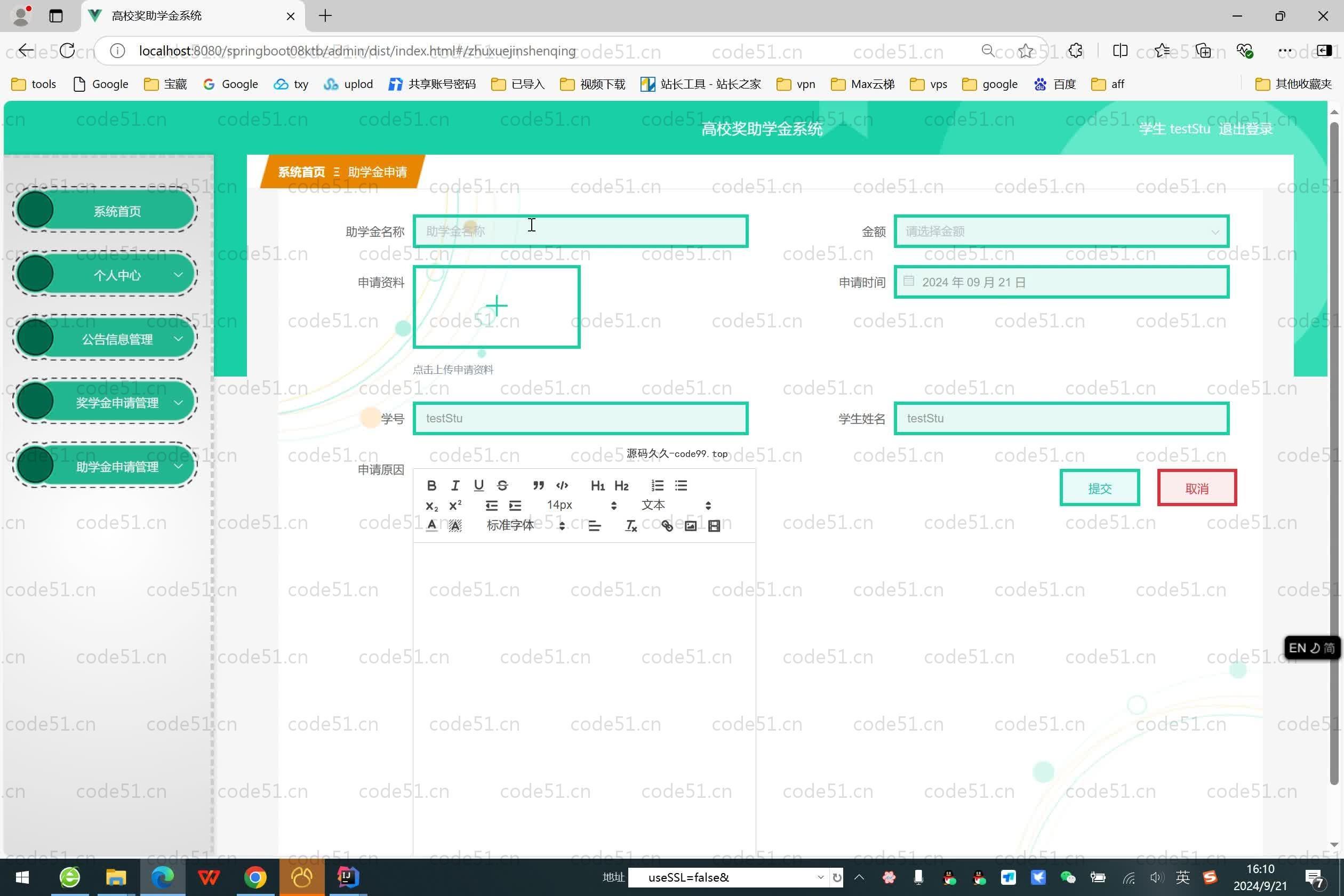Click the 学生姓名 input field
This screenshot has height=896, width=1344.
point(1061,418)
